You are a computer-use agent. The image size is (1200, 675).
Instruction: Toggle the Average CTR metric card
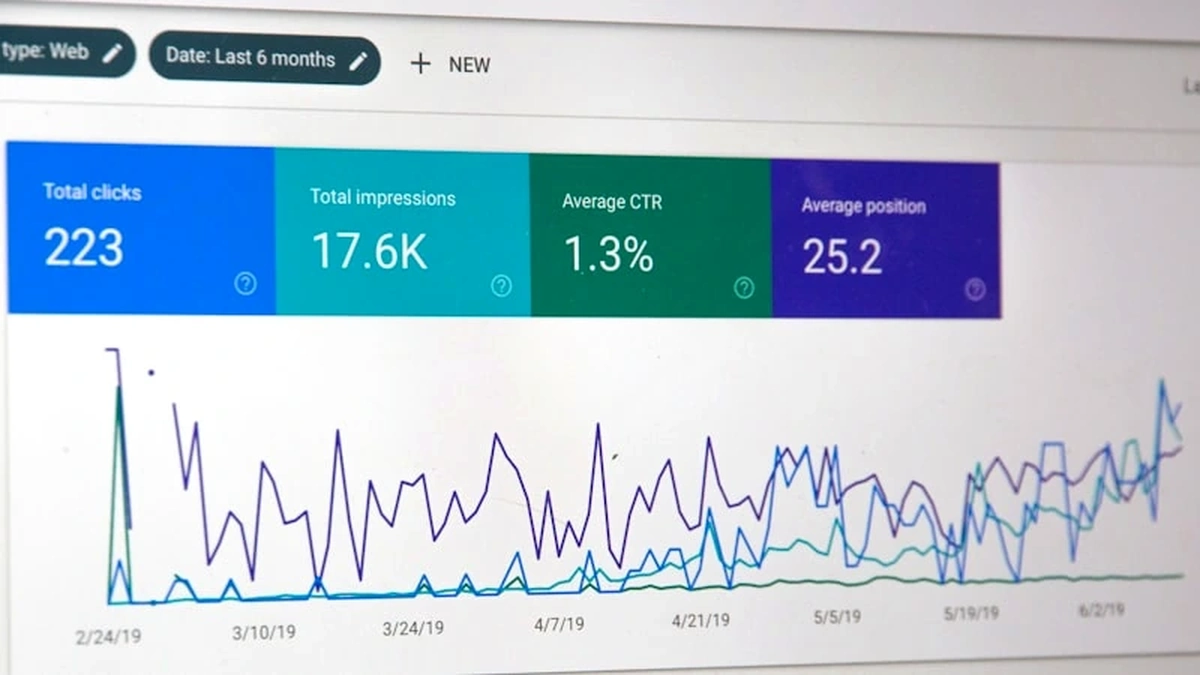650,235
